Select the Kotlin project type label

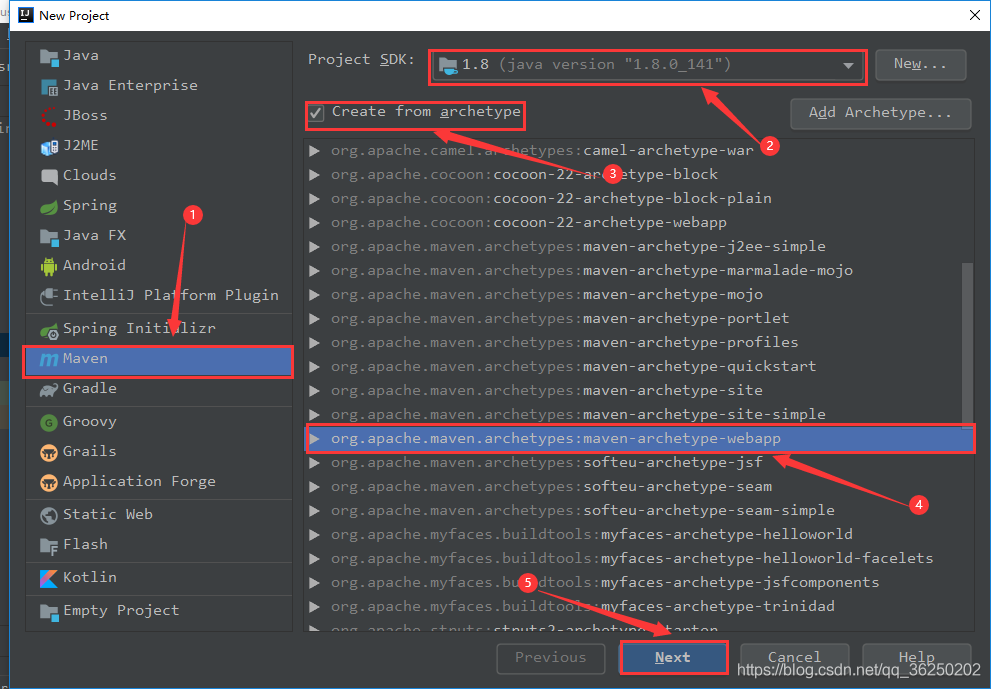90,578
